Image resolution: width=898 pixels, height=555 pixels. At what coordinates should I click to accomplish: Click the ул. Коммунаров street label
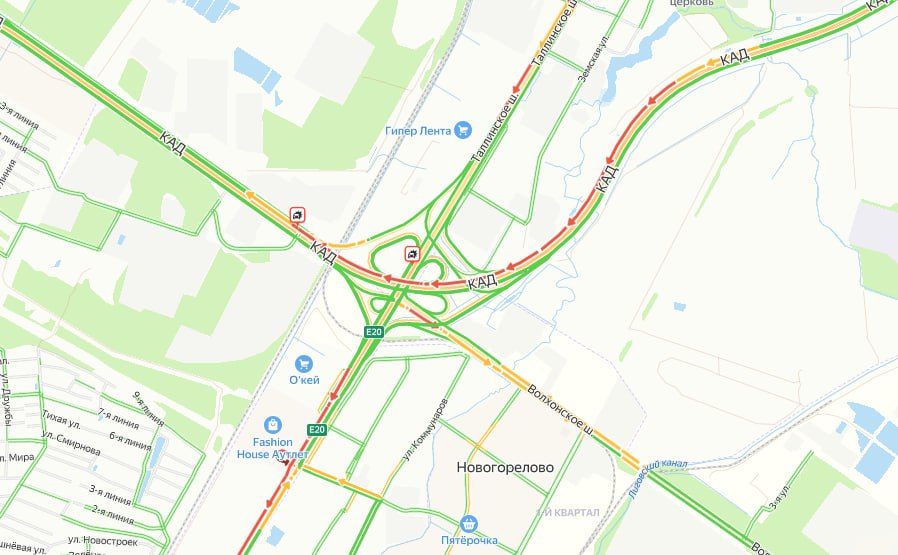424,430
